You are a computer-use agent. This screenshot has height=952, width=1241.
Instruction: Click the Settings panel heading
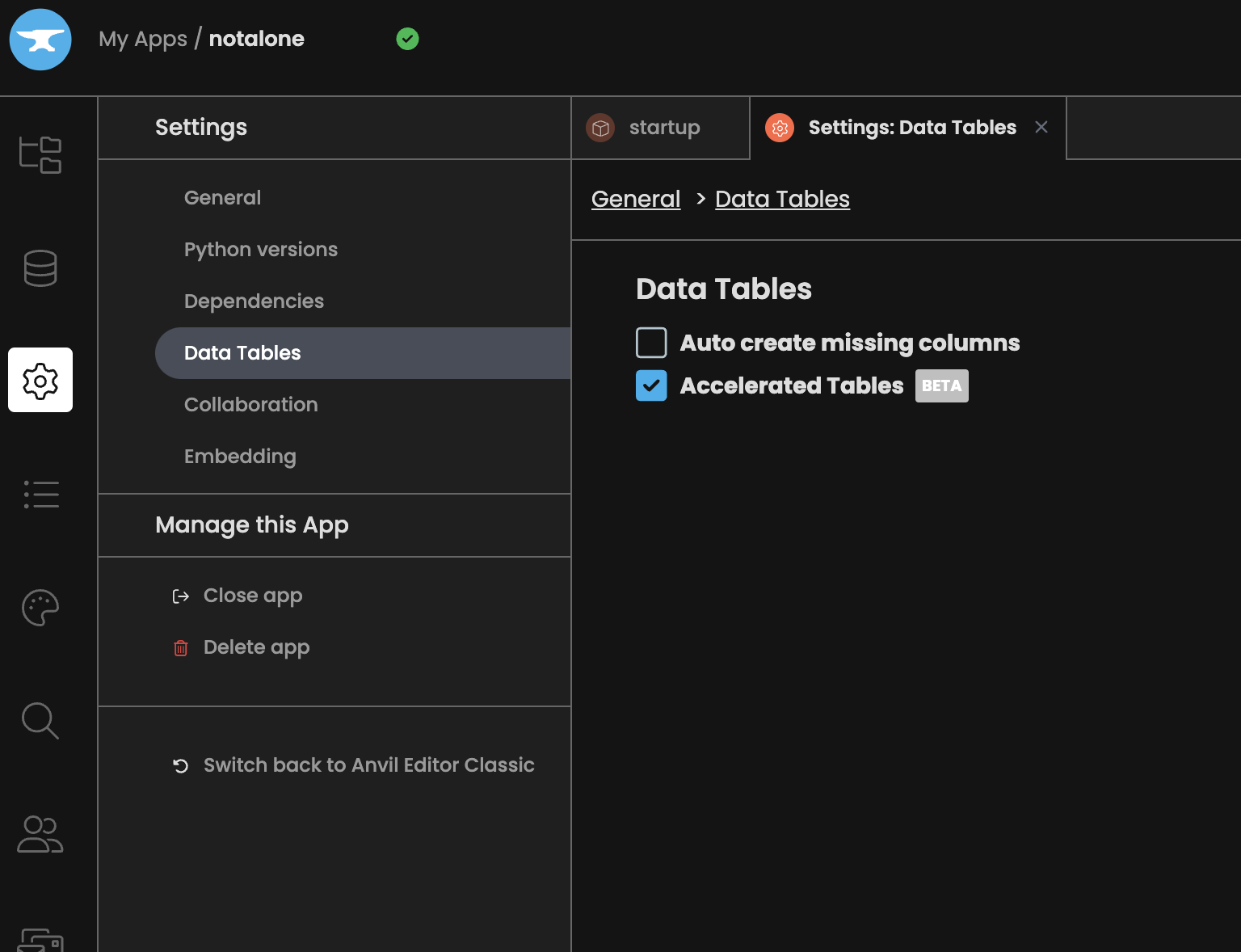(x=201, y=128)
